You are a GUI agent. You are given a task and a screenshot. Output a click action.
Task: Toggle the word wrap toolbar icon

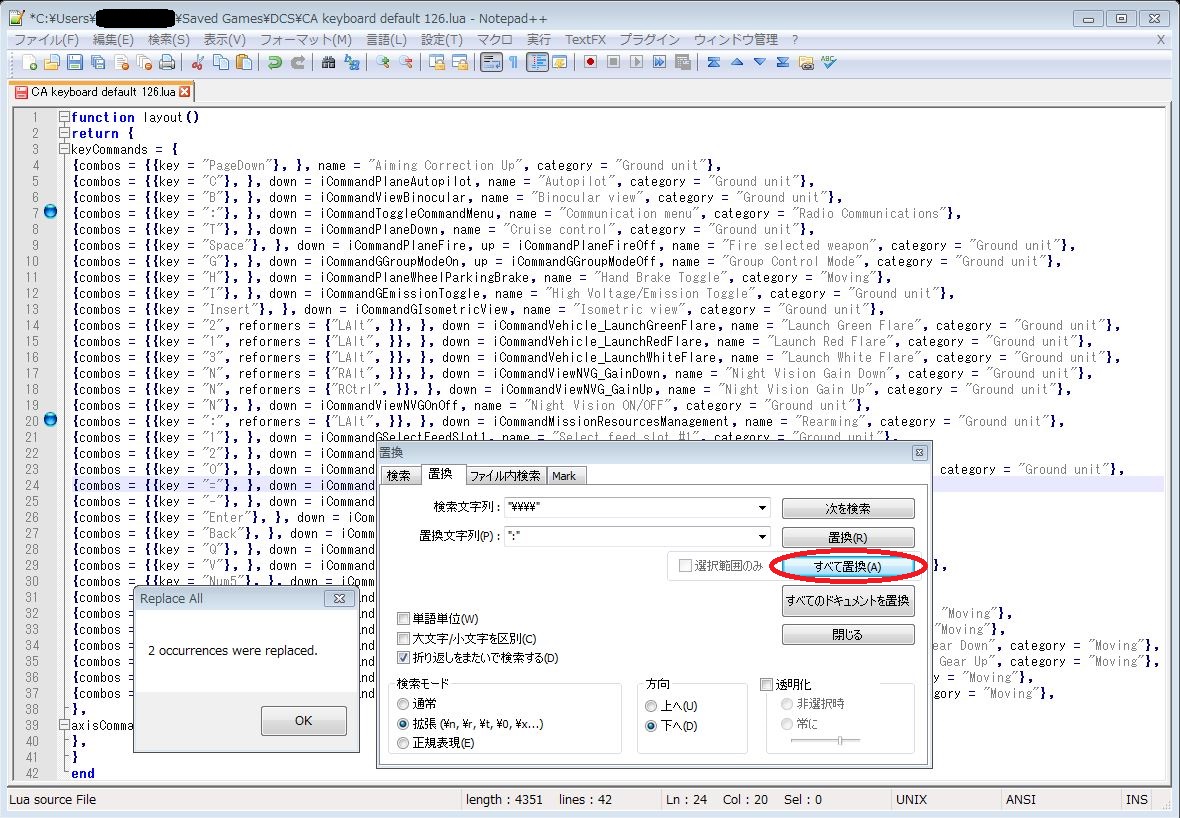click(x=490, y=62)
